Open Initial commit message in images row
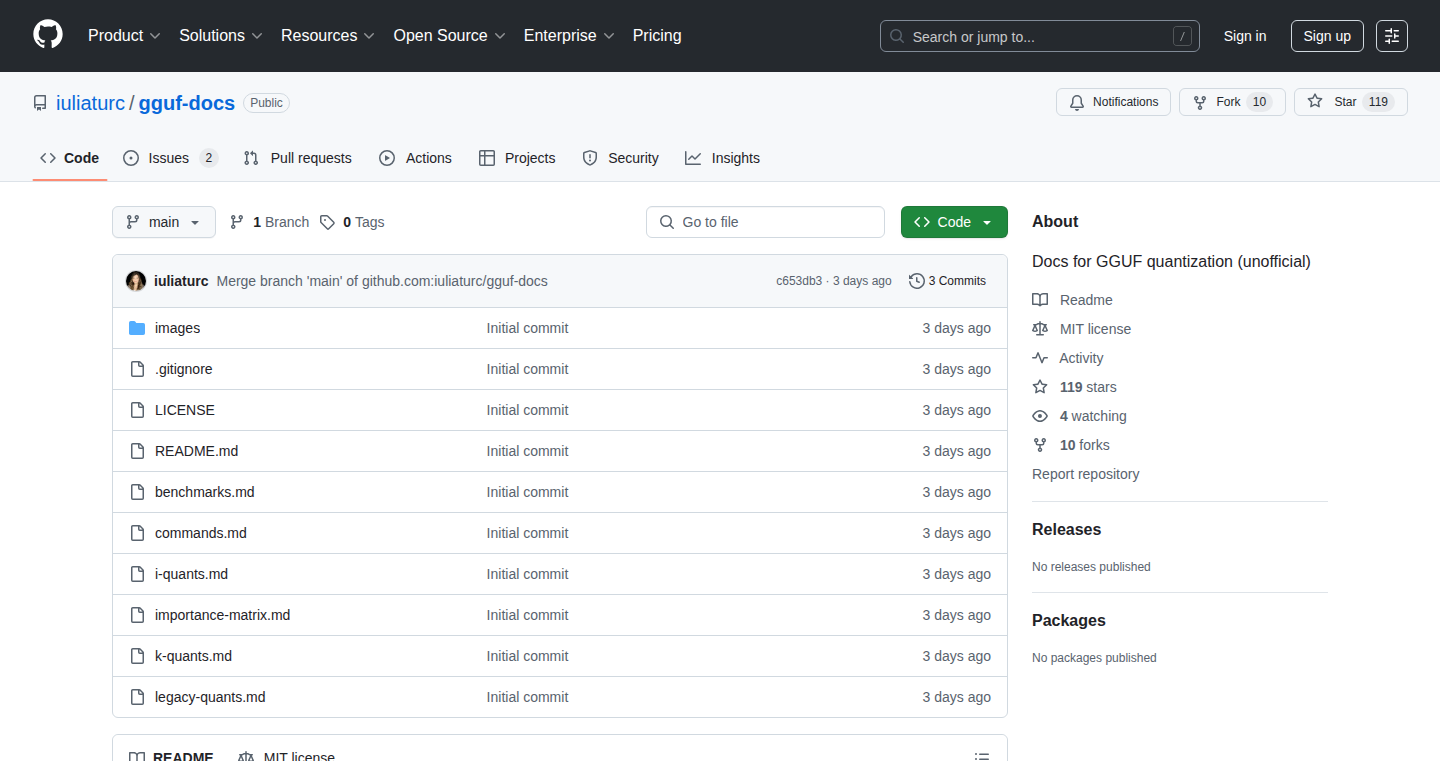 point(527,328)
